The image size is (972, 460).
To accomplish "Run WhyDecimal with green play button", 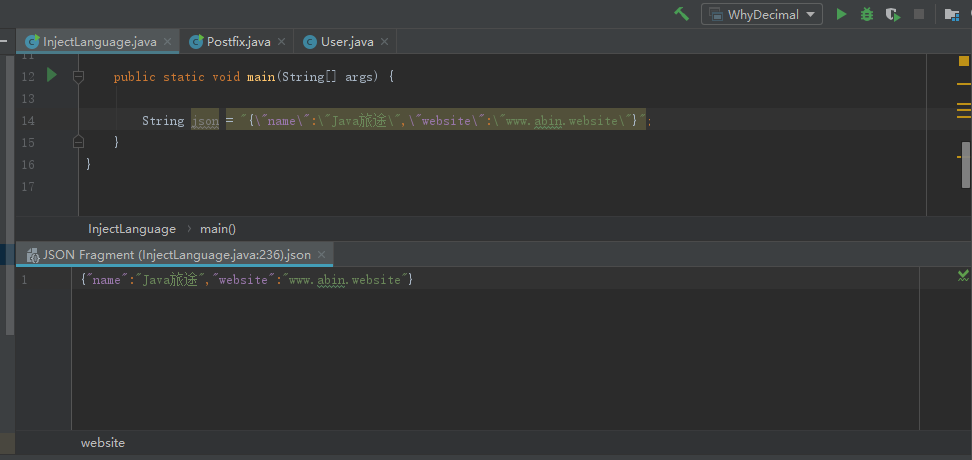I will pos(841,14).
